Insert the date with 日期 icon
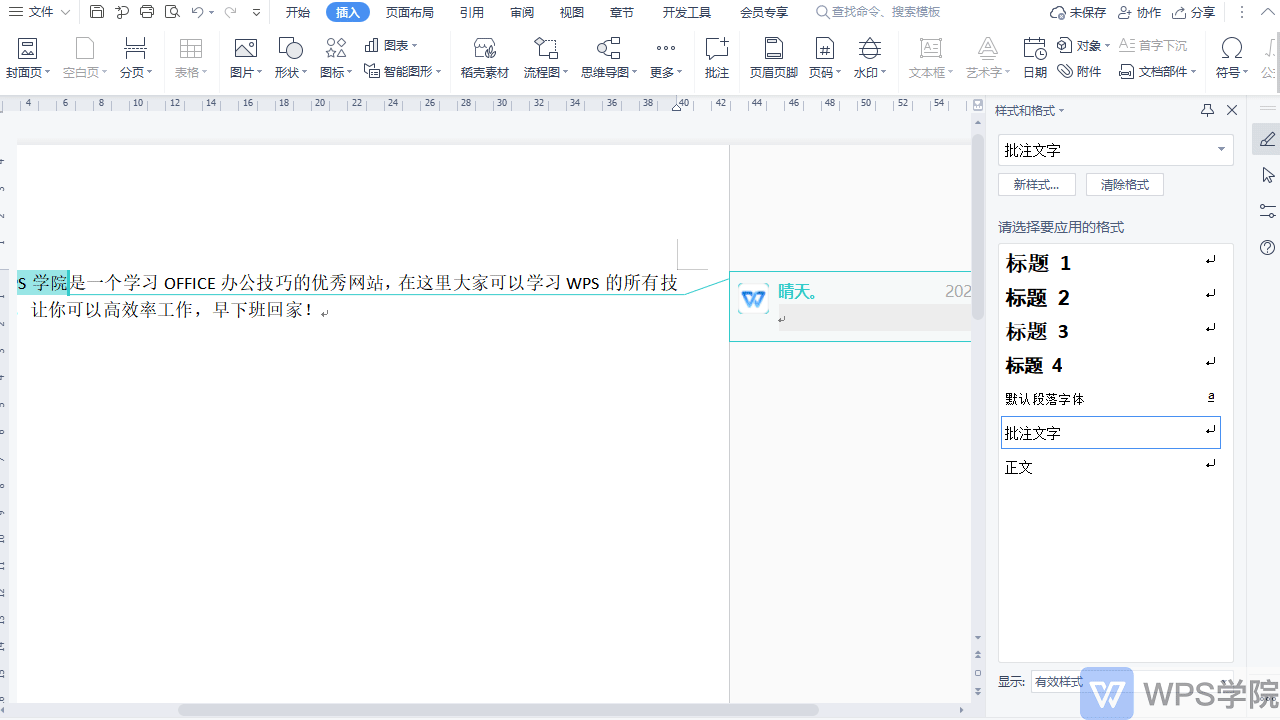This screenshot has height=720, width=1280. [x=1034, y=57]
